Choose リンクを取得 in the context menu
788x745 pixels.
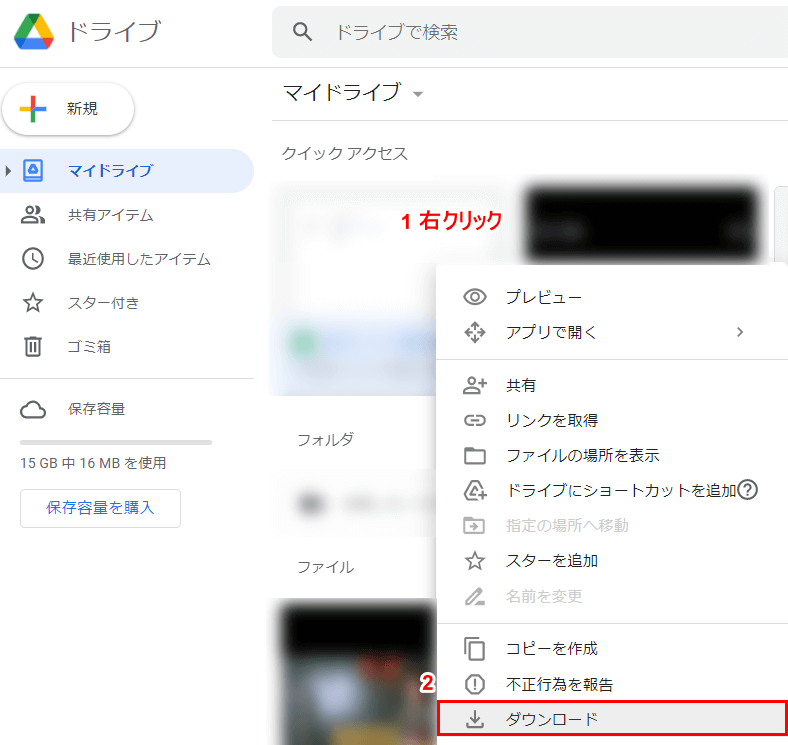point(551,420)
